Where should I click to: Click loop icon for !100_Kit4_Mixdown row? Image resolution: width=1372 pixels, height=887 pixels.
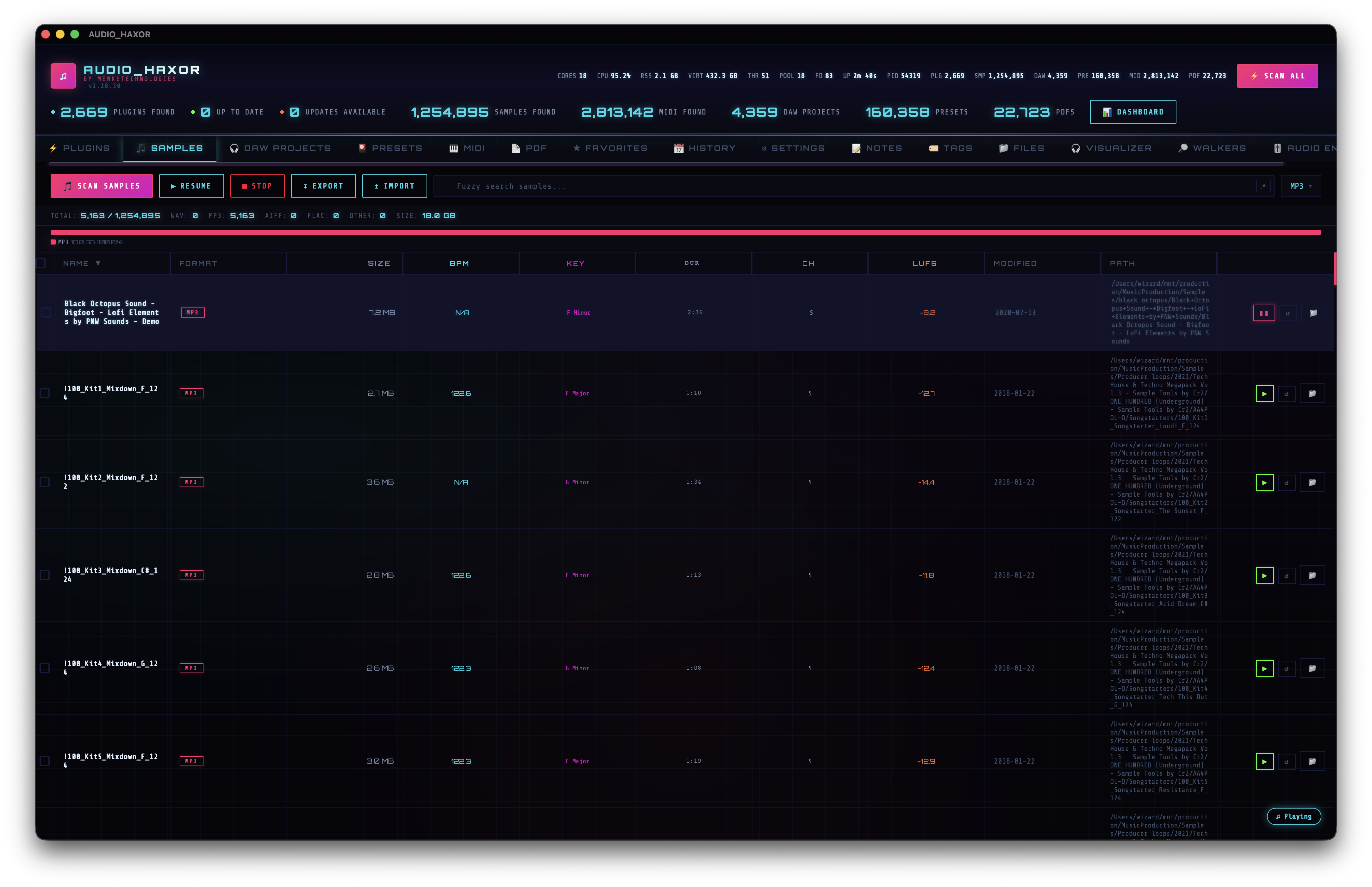pos(1286,668)
